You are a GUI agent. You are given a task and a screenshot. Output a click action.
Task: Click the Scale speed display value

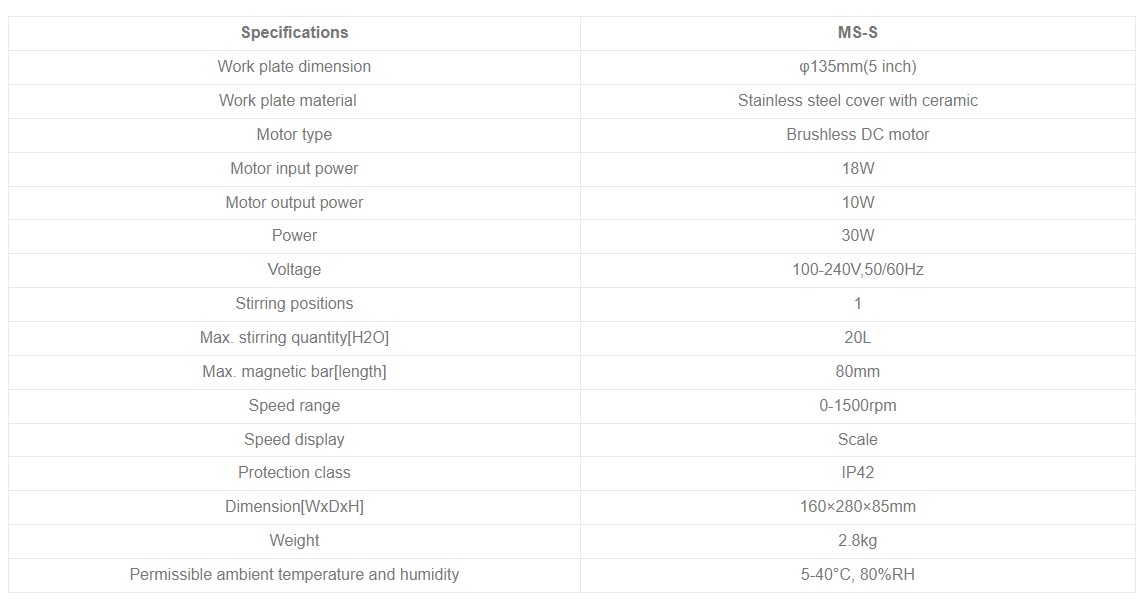coord(857,439)
